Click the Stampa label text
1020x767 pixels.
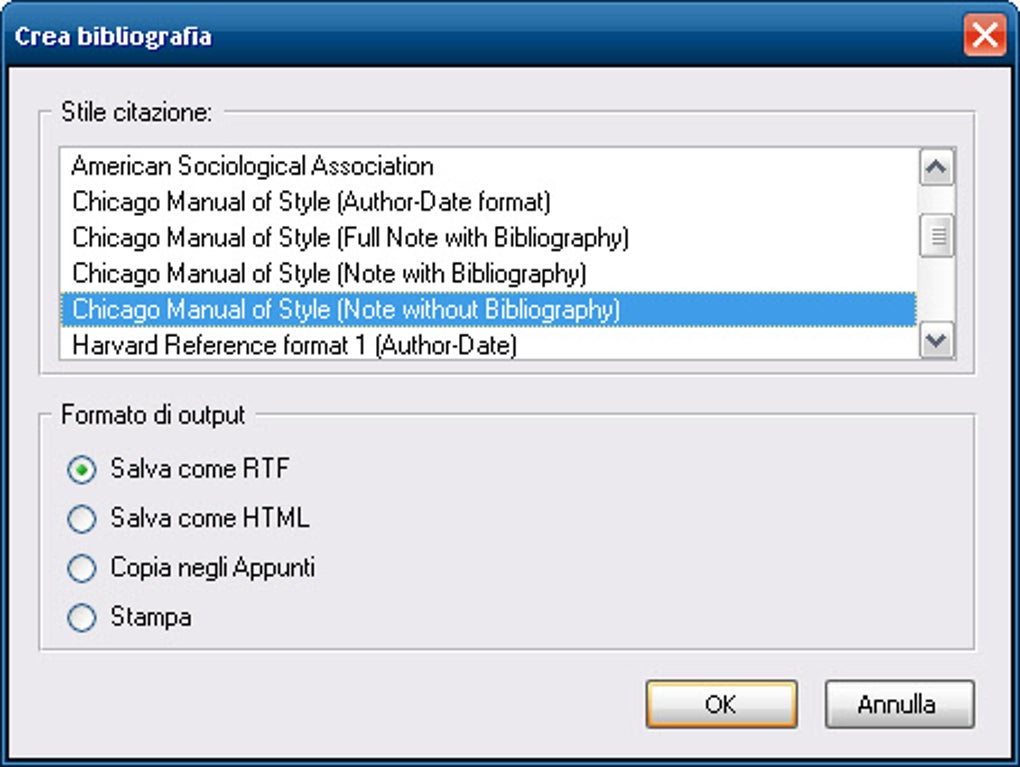click(151, 617)
